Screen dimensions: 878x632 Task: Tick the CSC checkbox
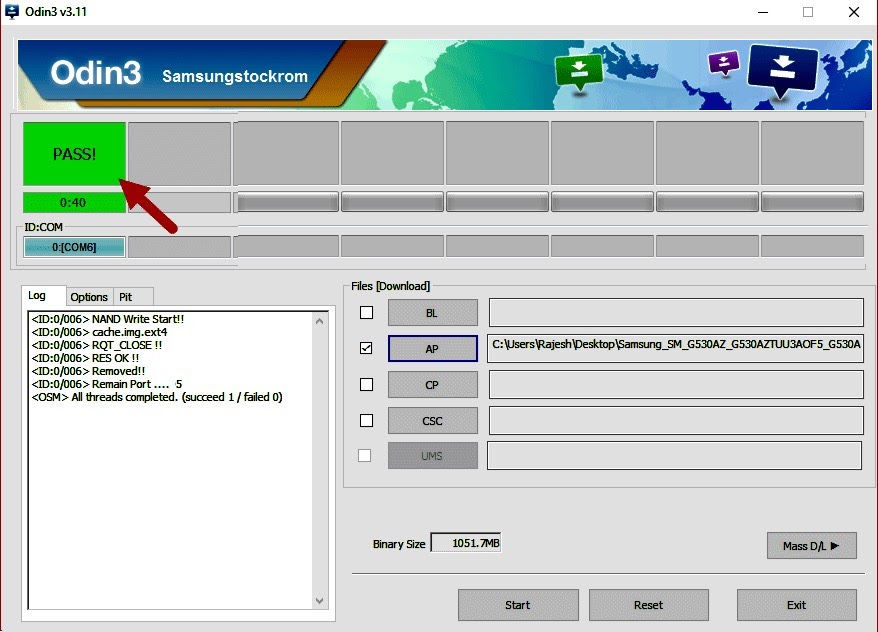coord(366,420)
